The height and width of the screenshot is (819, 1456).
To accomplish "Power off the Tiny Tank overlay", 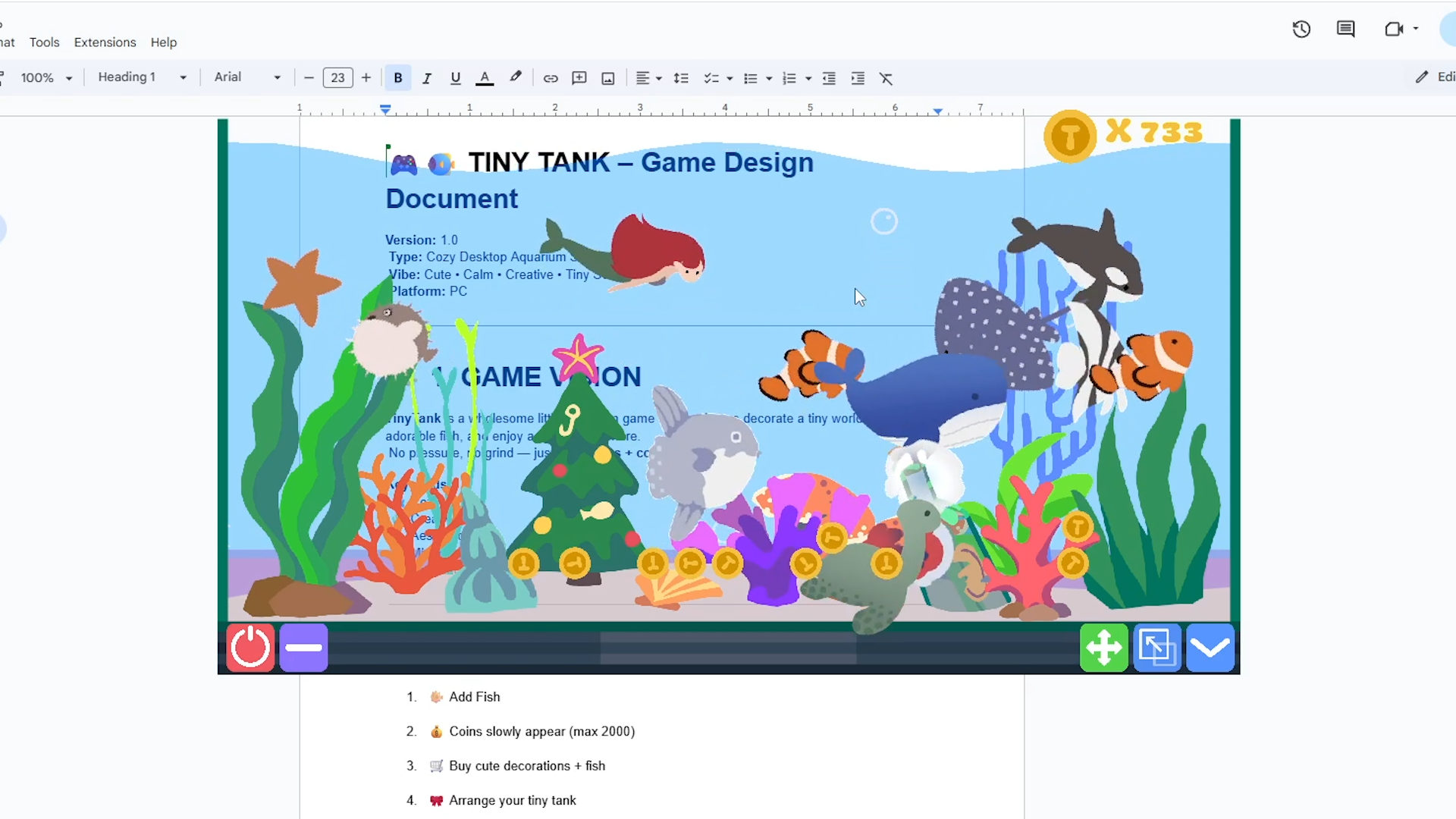I will pos(249,648).
